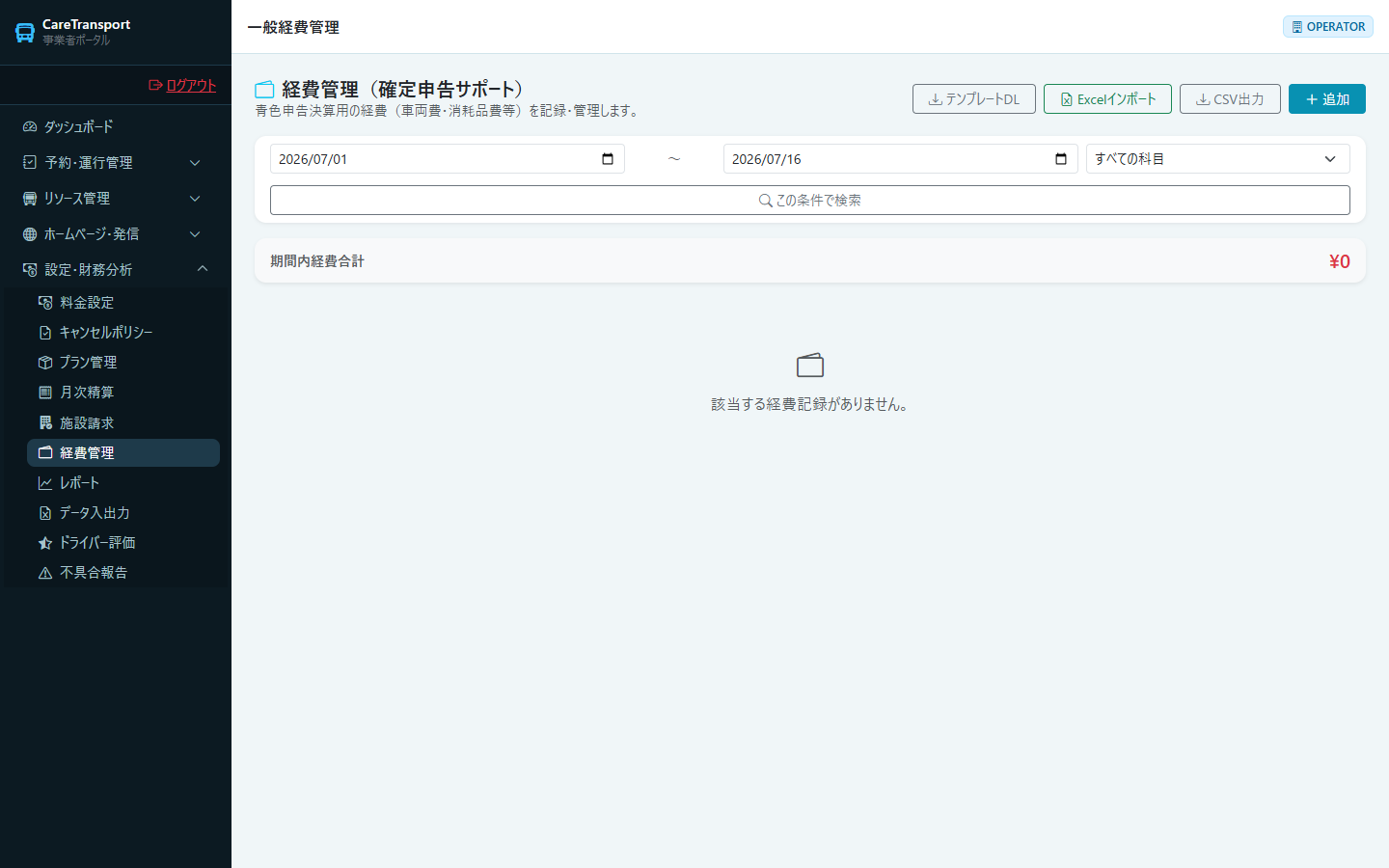Click the 月次精算 list icon
The width and height of the screenshot is (1389, 868).
[x=45, y=392]
